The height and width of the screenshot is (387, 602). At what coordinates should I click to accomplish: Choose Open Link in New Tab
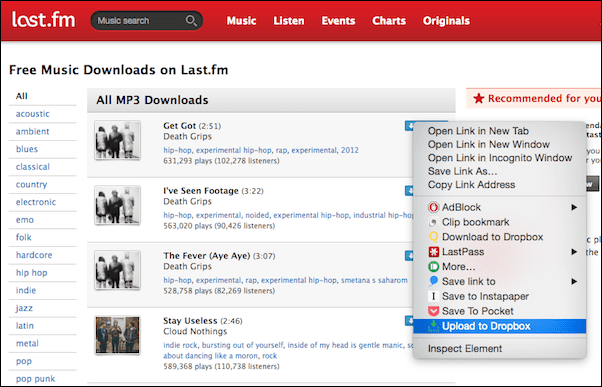coord(478,131)
